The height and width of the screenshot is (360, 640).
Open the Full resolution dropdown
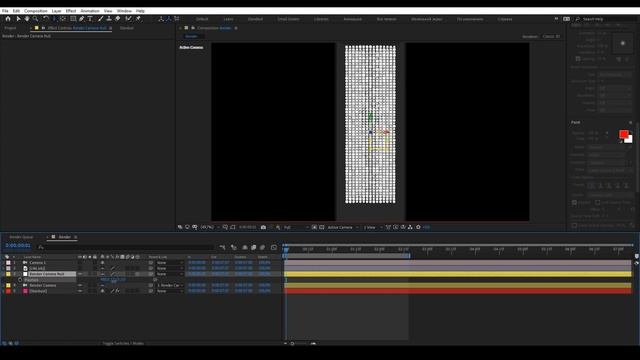(296, 227)
